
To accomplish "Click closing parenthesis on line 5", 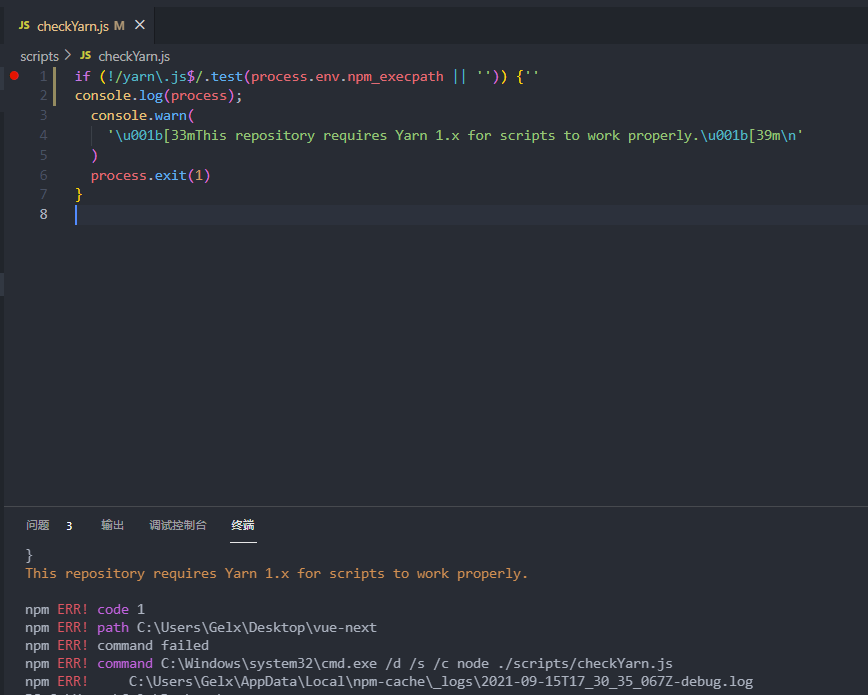I will pos(95,156).
